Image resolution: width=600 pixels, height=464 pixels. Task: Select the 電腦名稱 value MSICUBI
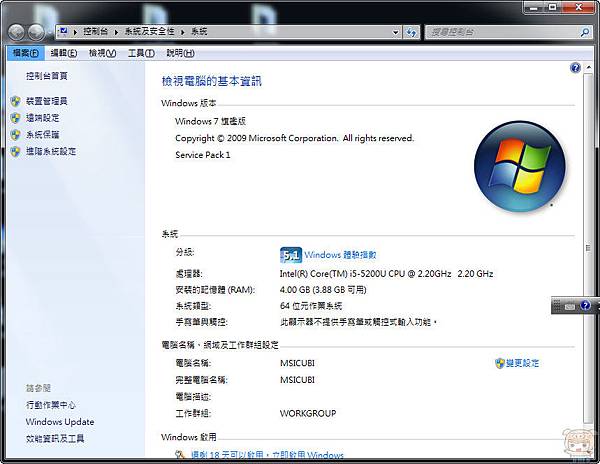[297, 363]
